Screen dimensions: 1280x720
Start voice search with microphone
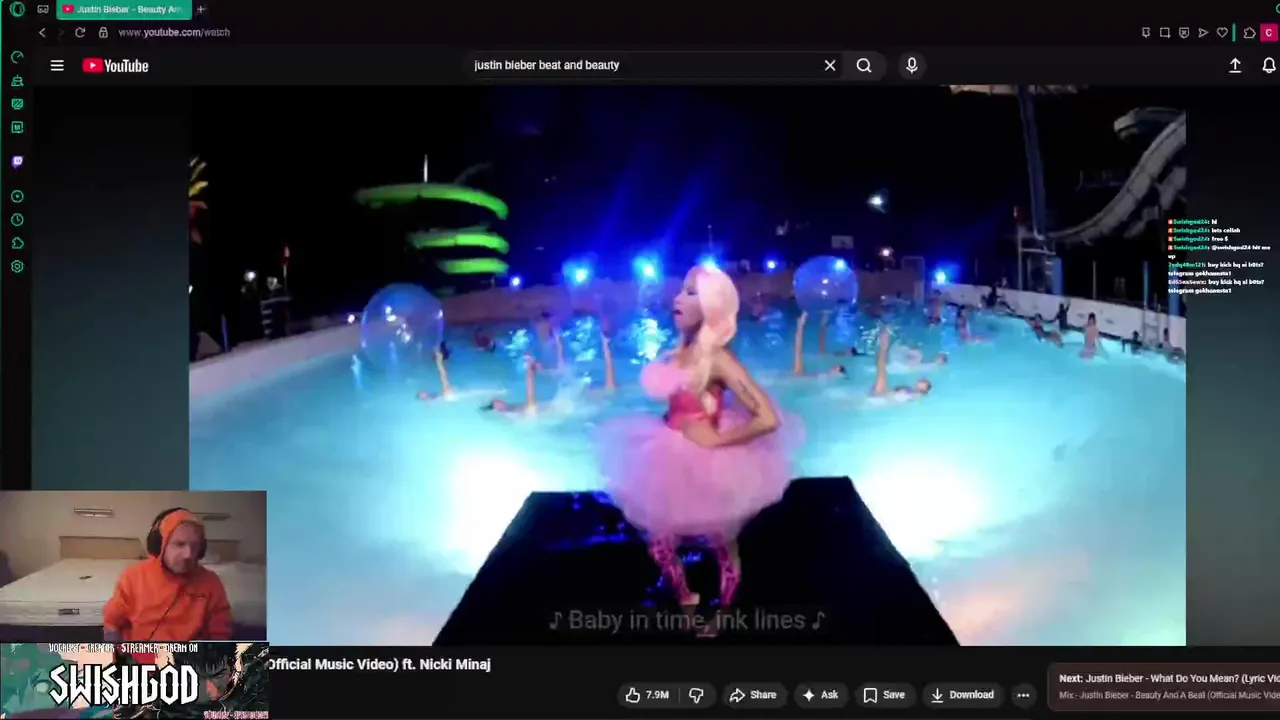point(911,65)
